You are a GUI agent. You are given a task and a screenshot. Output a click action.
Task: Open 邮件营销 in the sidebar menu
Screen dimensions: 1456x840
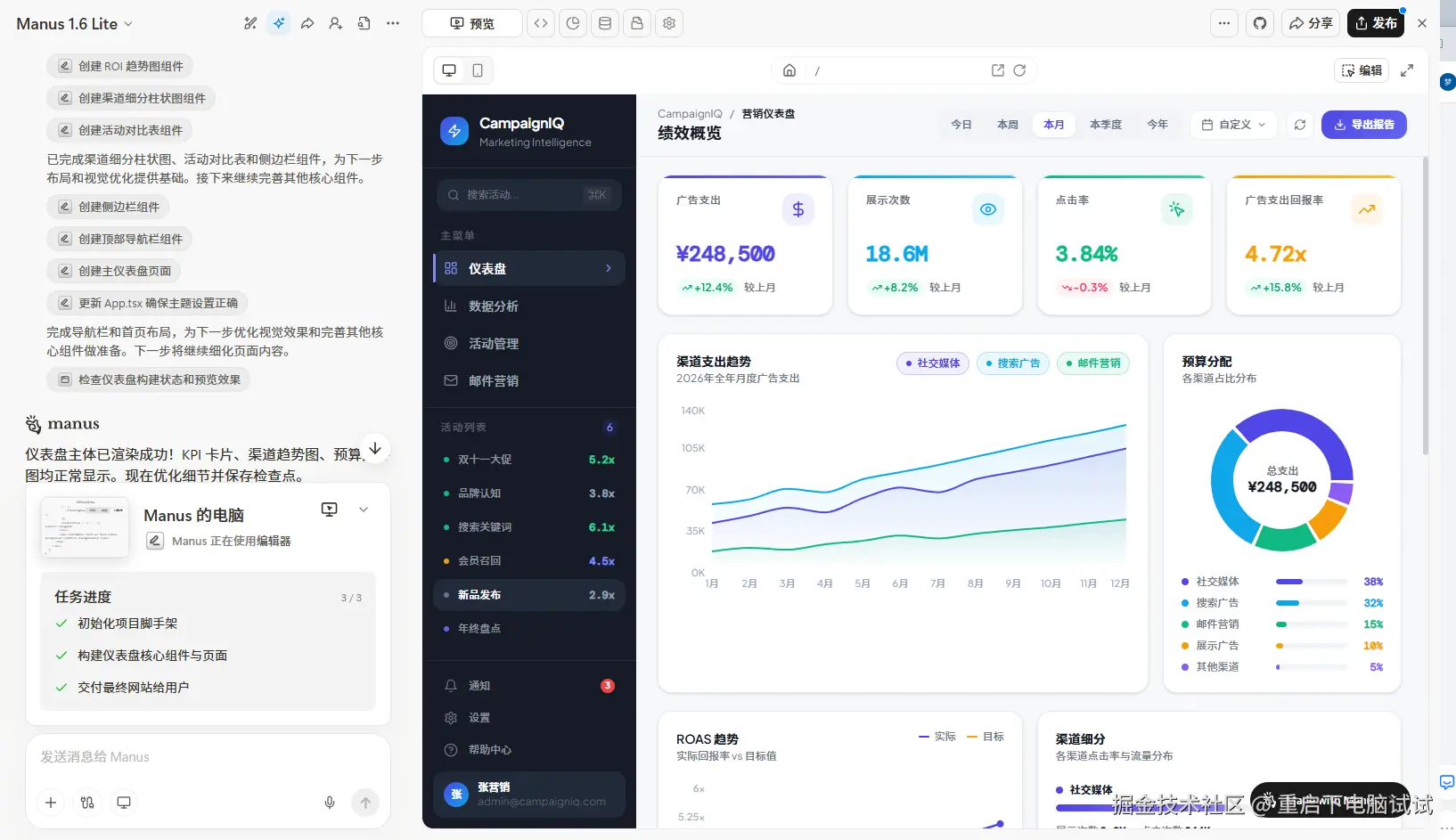529,380
